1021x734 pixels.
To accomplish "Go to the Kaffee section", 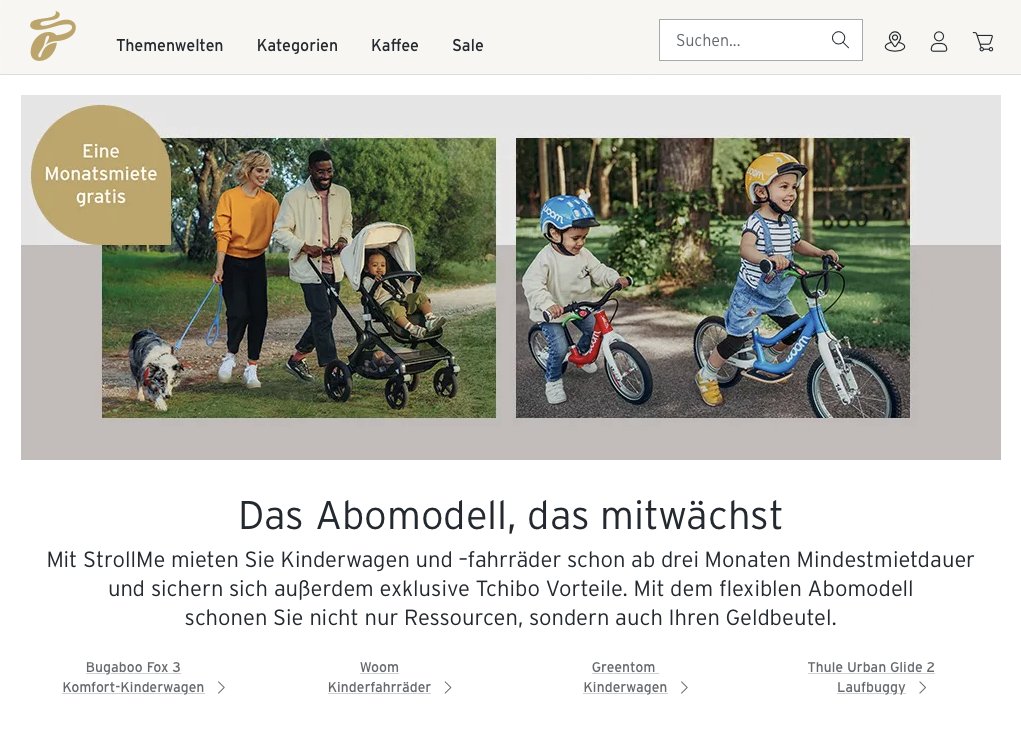I will click(x=395, y=46).
